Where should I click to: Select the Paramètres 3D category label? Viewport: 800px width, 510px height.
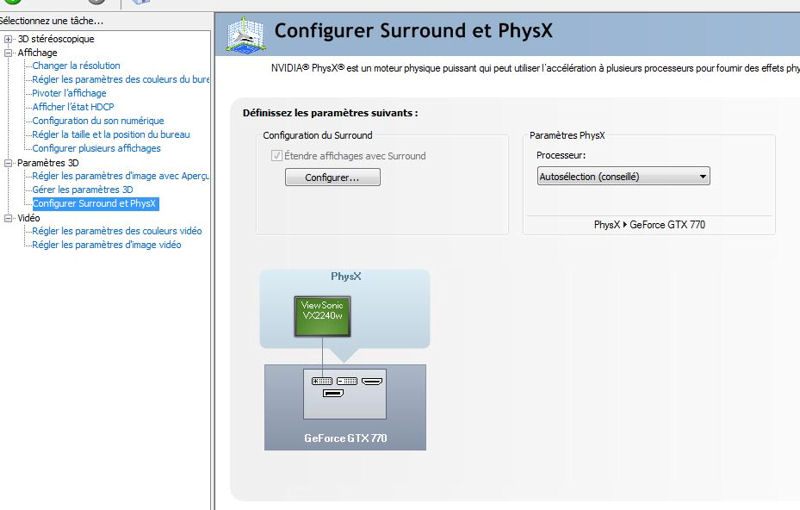(x=48, y=163)
